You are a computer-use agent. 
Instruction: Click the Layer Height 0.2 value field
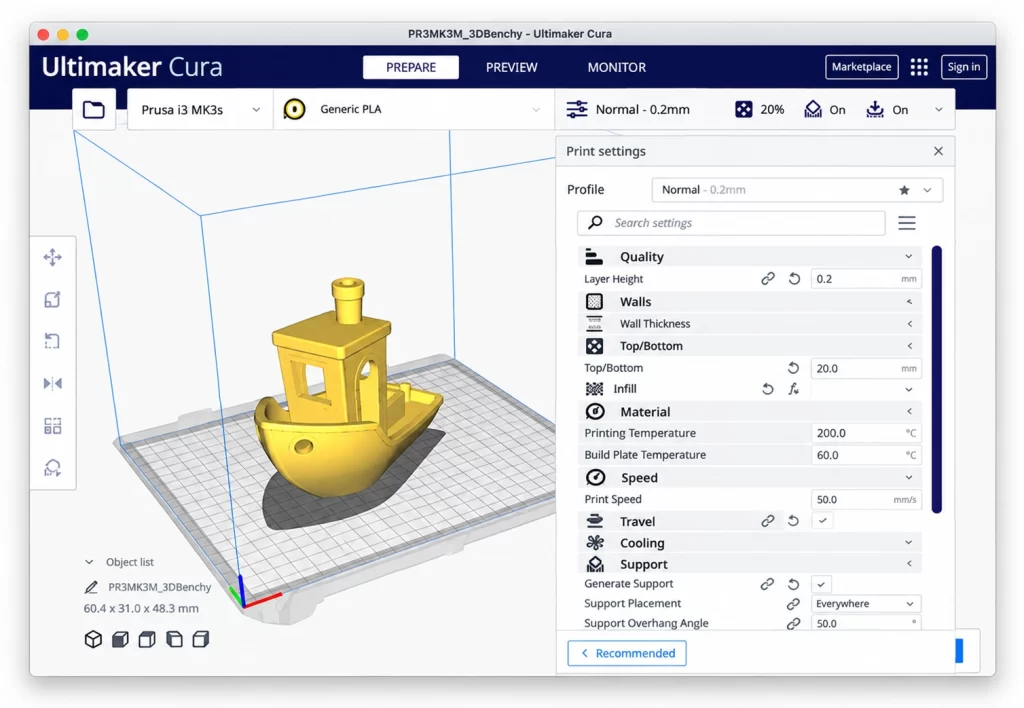coord(866,279)
